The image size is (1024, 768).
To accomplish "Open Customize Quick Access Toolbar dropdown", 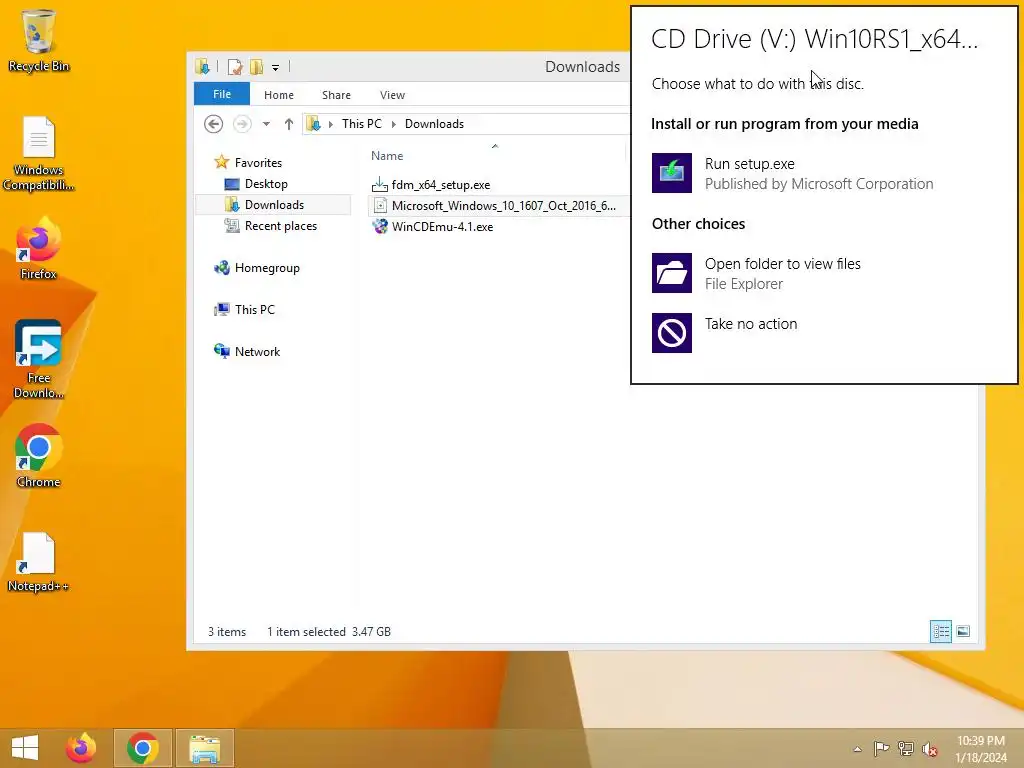I will click(276, 67).
